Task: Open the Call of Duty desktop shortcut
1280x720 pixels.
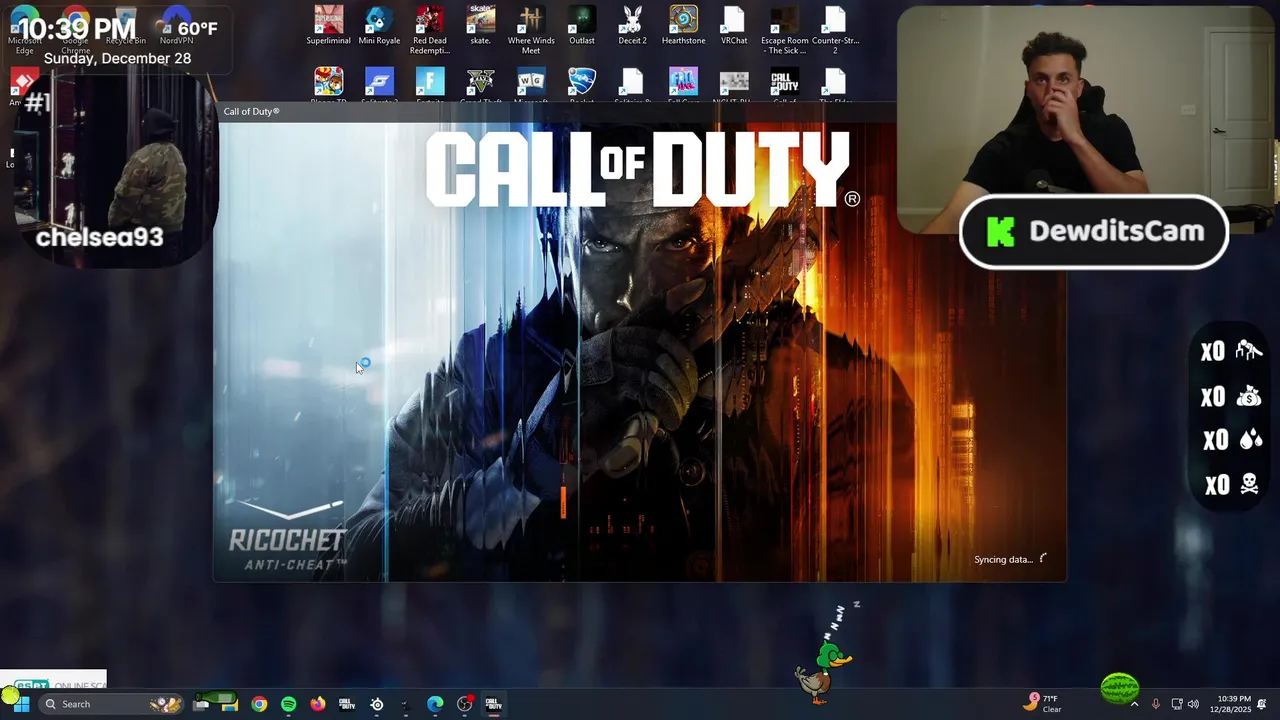Action: pos(785,84)
